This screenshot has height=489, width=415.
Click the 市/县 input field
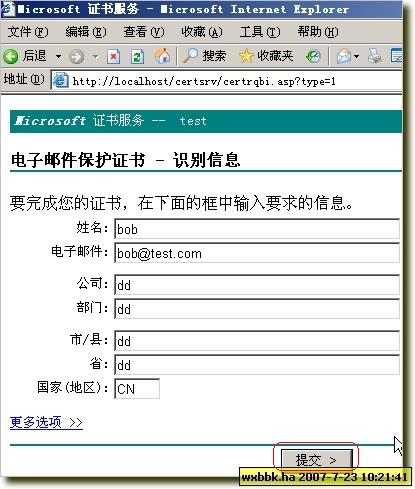click(257, 341)
